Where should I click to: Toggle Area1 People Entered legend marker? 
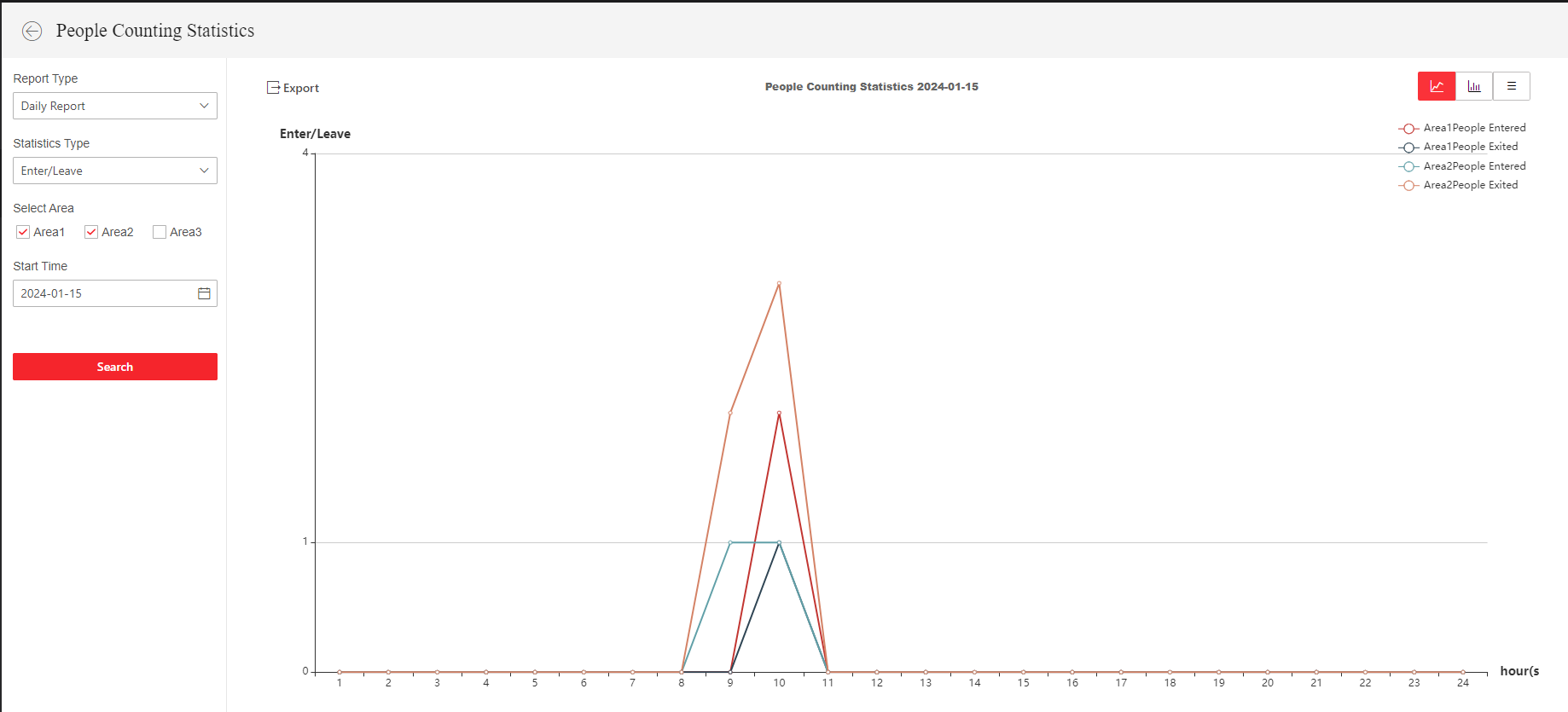coord(1408,129)
